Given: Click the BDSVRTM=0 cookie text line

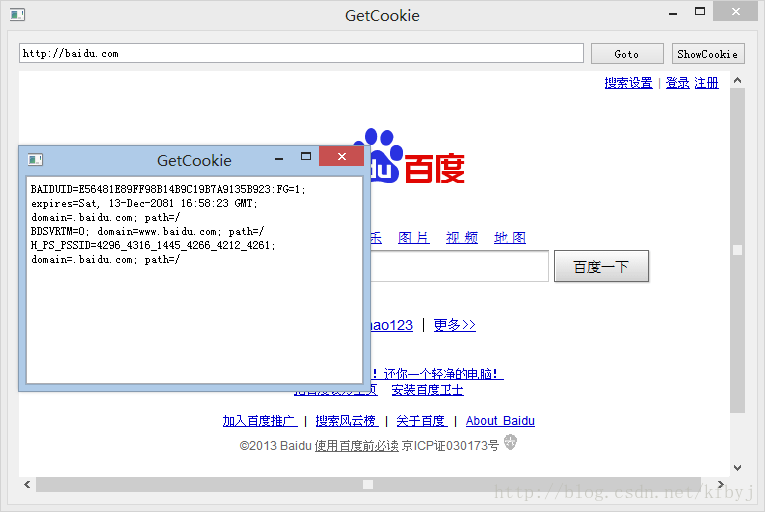Looking at the screenshot, I should (x=148, y=231).
